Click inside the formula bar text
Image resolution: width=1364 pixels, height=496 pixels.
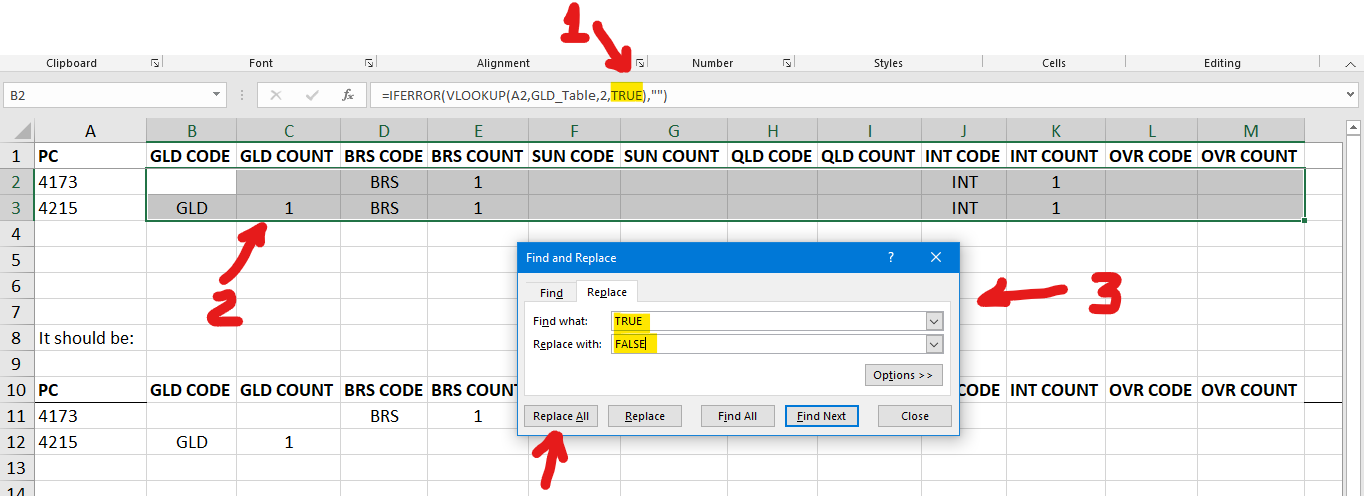point(524,96)
